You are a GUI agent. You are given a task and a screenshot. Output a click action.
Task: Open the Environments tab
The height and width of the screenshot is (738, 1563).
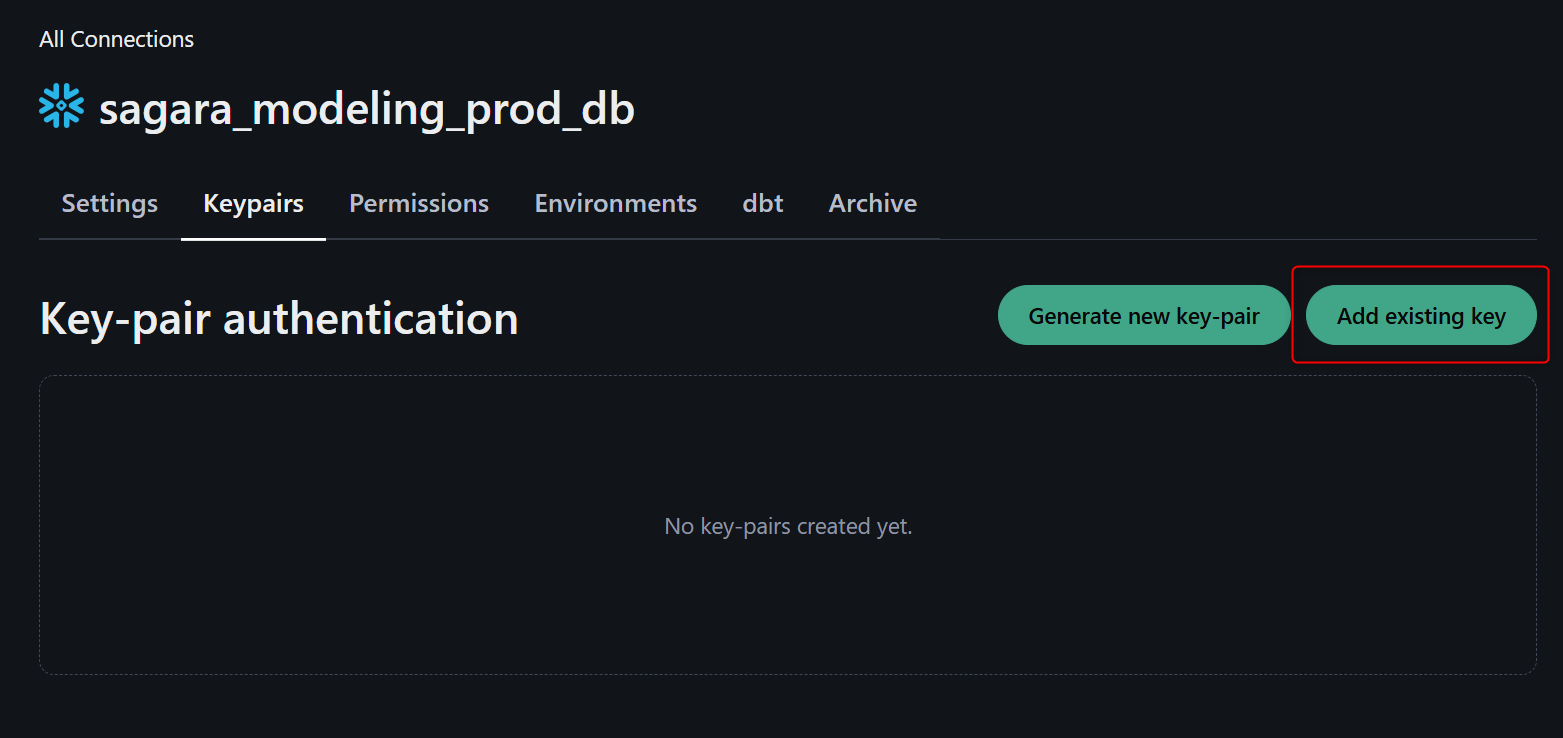615,203
